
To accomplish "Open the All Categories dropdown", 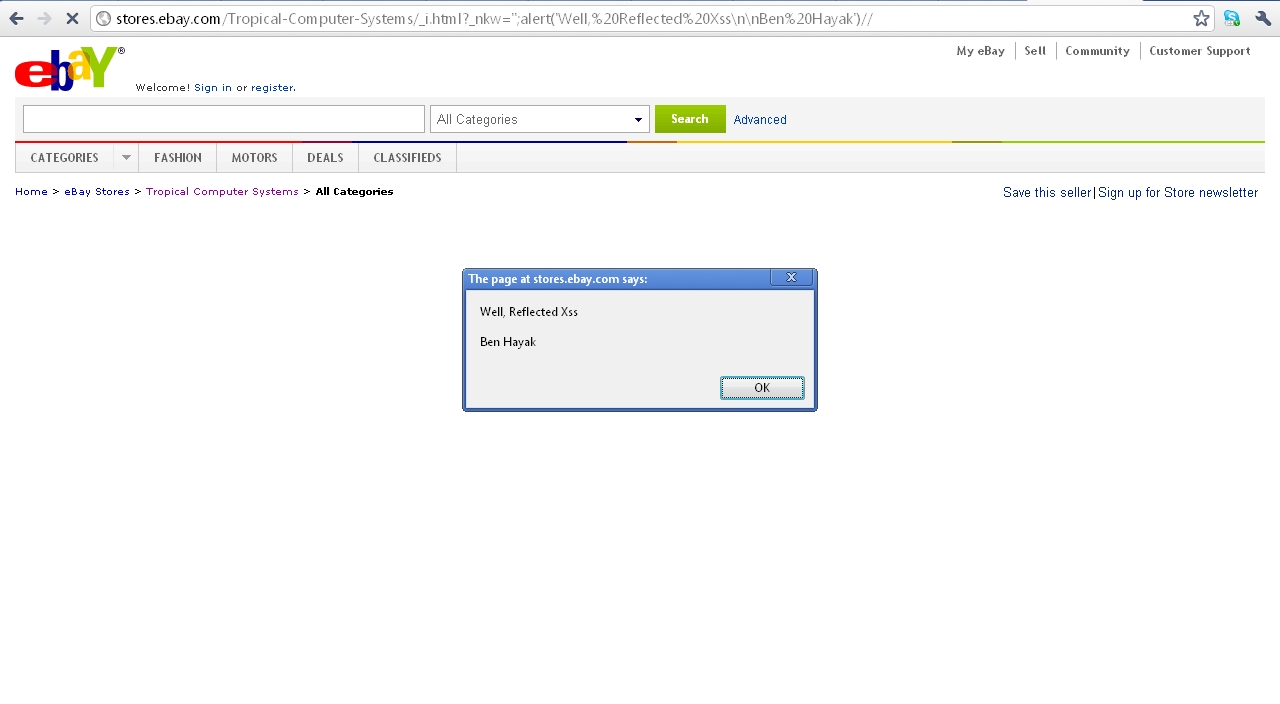I will point(539,119).
